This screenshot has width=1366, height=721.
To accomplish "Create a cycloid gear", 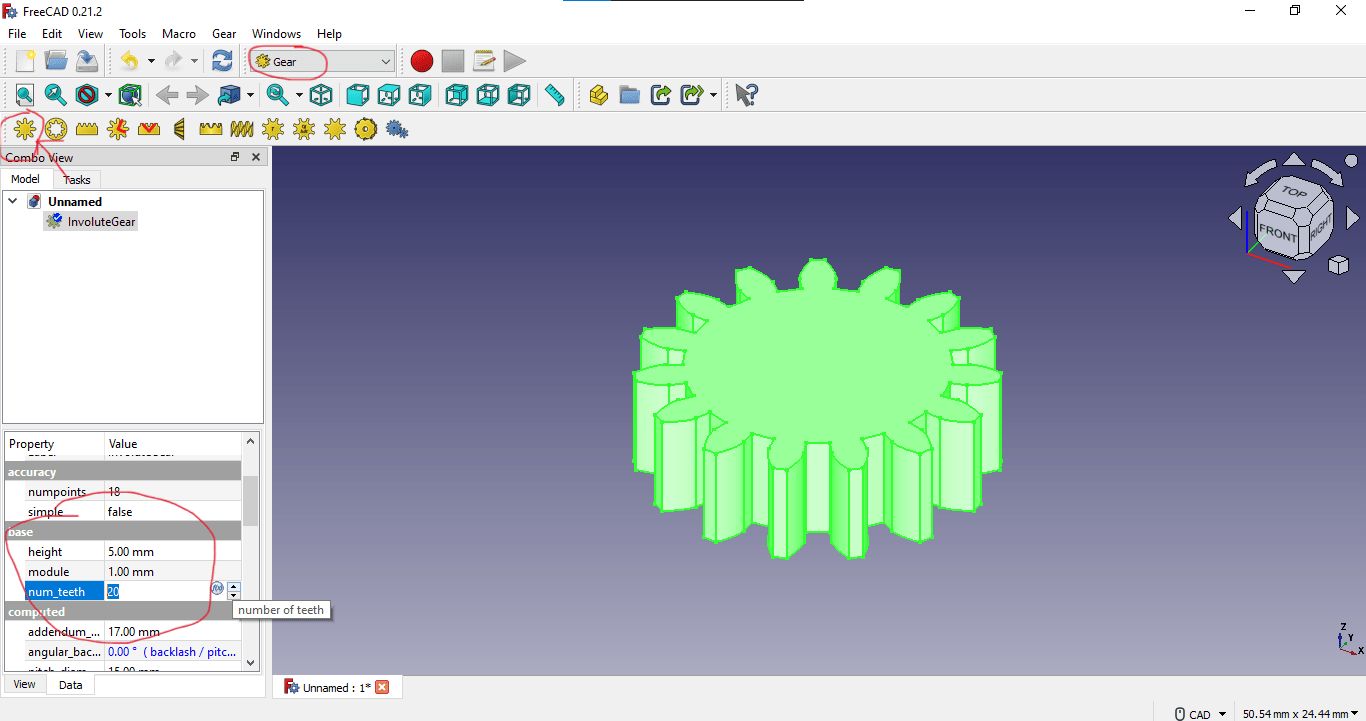I will point(118,128).
